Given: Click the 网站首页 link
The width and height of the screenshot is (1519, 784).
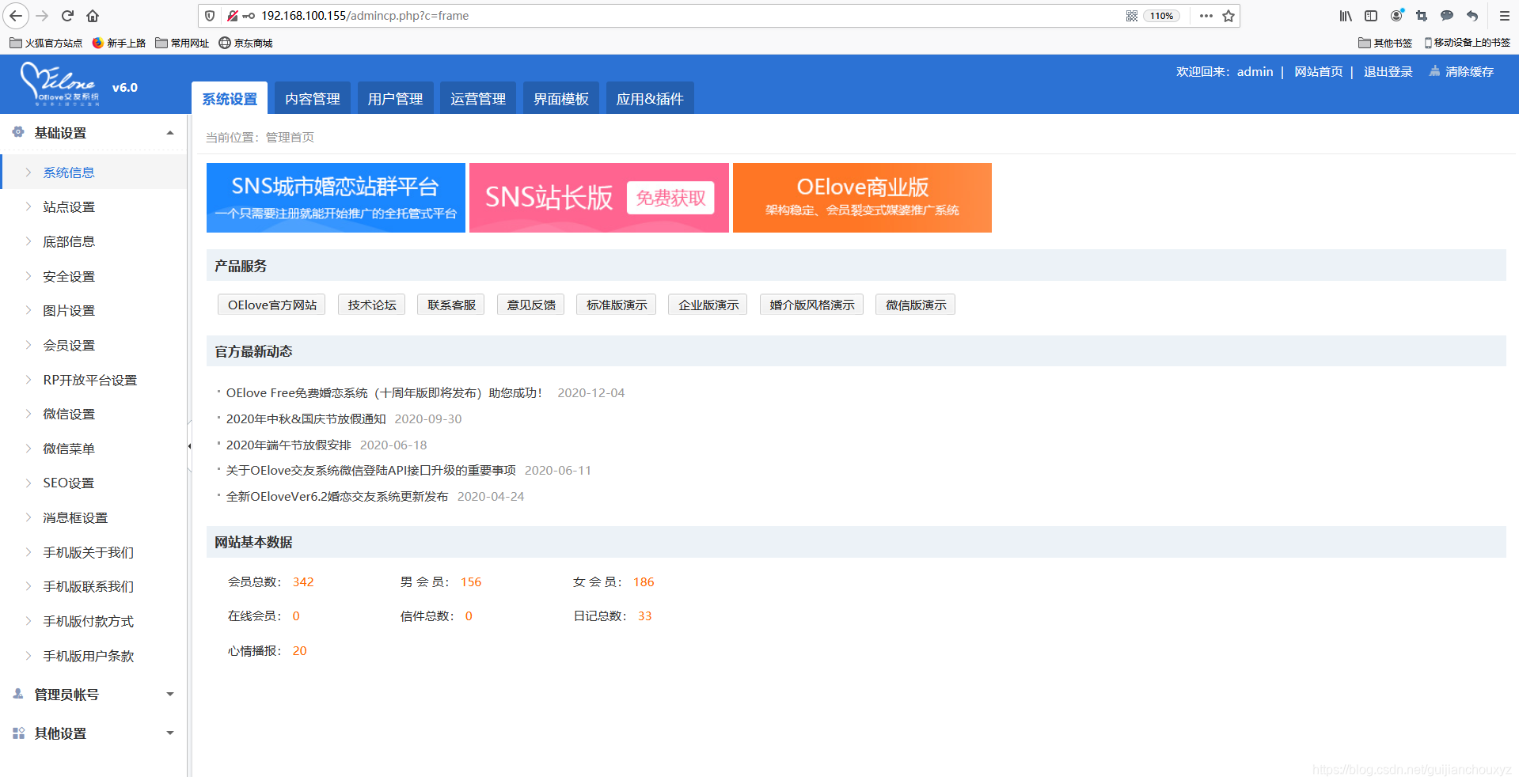Looking at the screenshot, I should pos(1318,71).
